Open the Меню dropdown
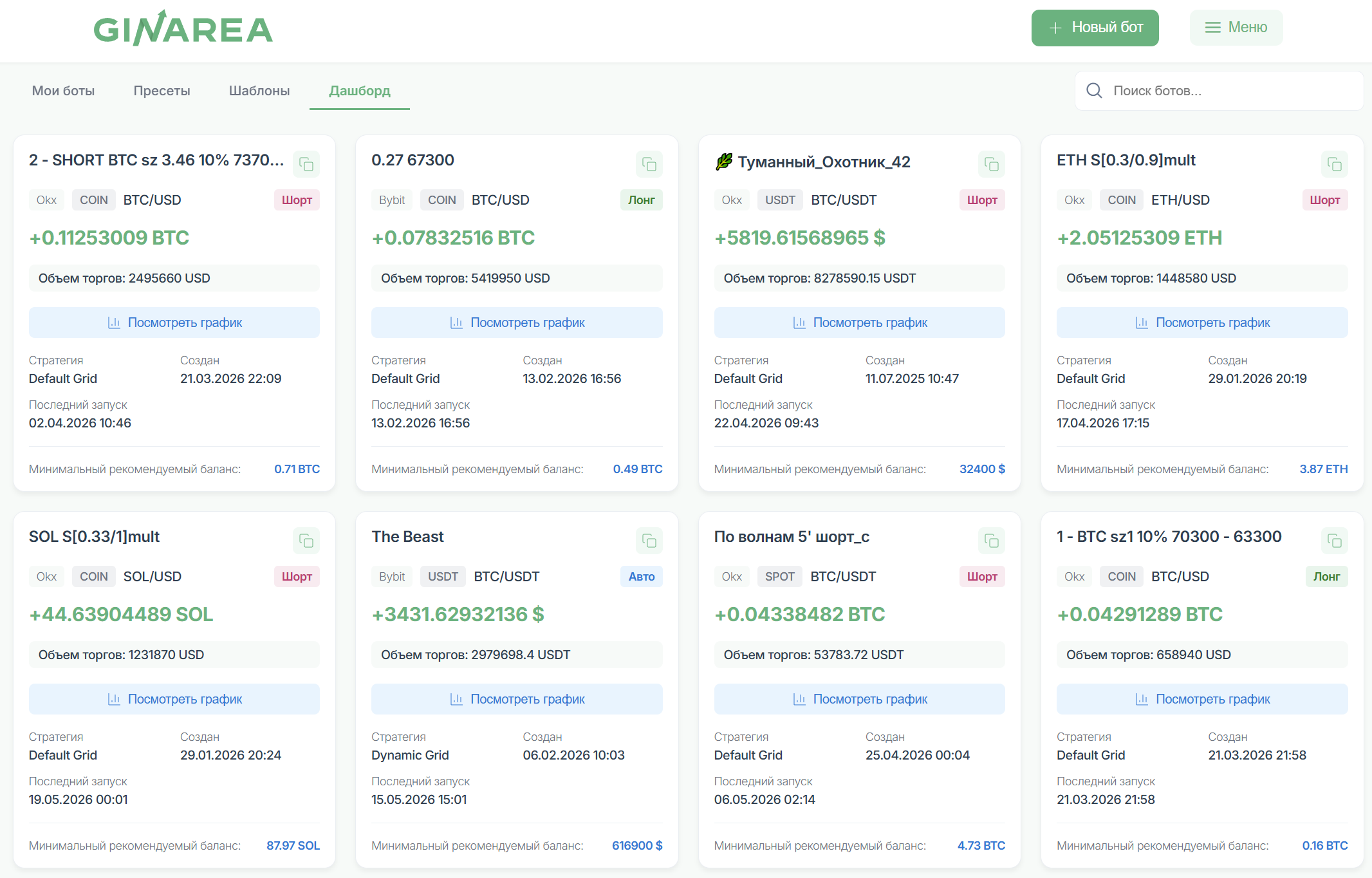The width and height of the screenshot is (1372, 878). (1236, 28)
